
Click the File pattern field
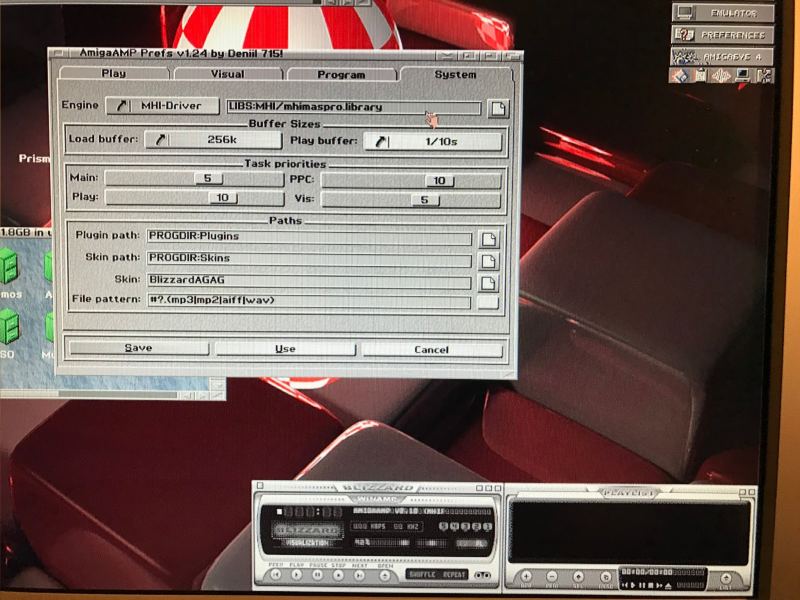[309, 301]
